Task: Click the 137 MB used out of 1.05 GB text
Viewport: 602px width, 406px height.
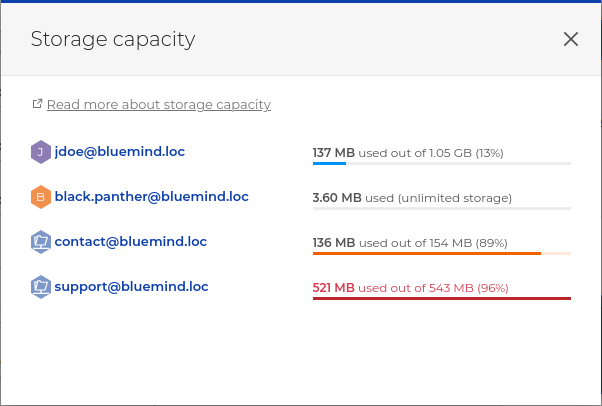Action: 408,153
